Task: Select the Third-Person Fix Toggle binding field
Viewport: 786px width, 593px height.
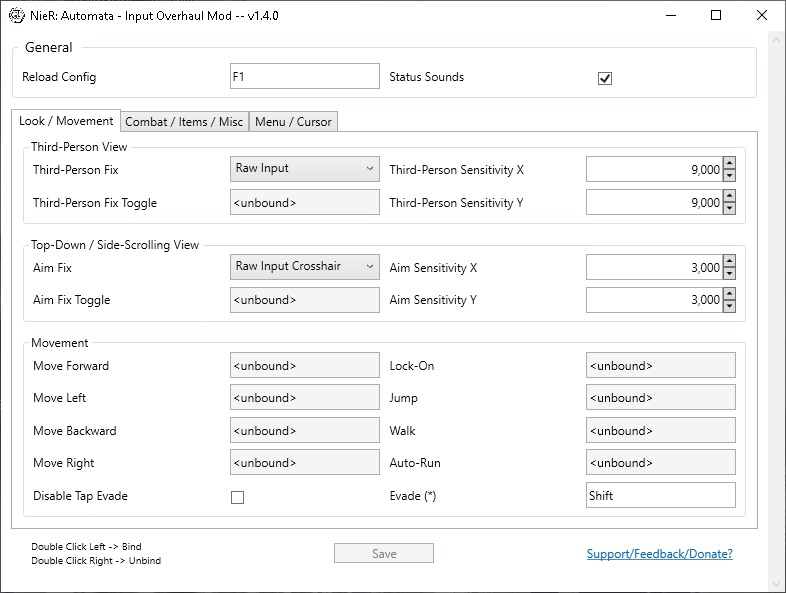Action: pos(304,202)
